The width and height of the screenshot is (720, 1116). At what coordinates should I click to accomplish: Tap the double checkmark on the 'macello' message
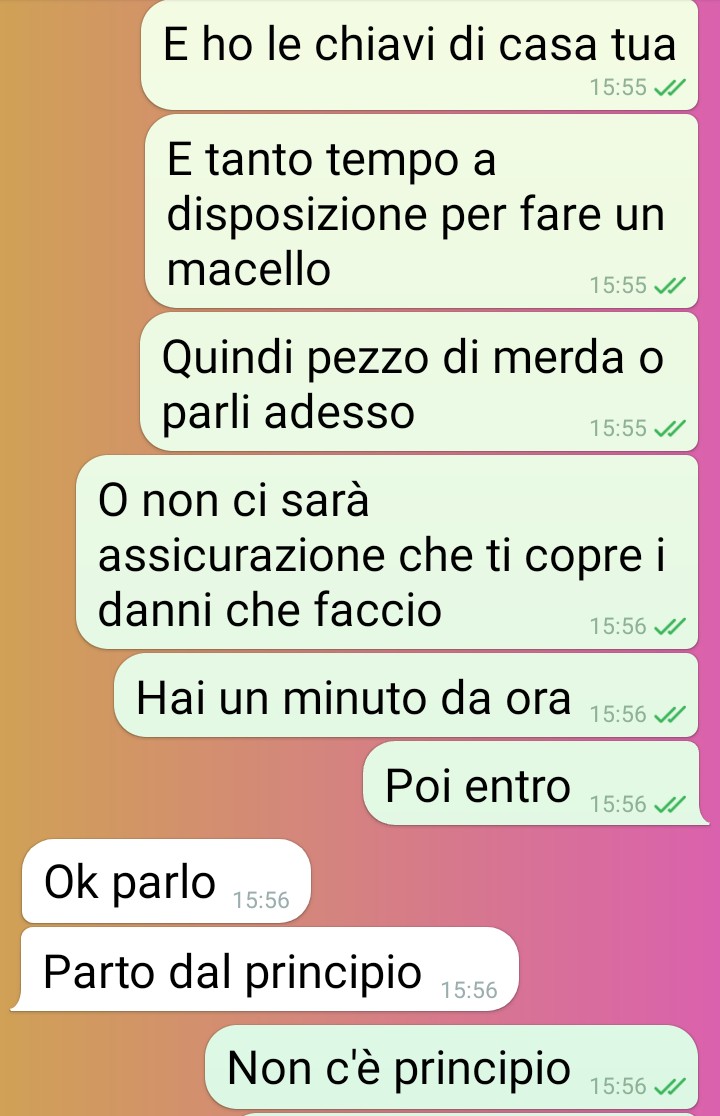[x=669, y=285]
